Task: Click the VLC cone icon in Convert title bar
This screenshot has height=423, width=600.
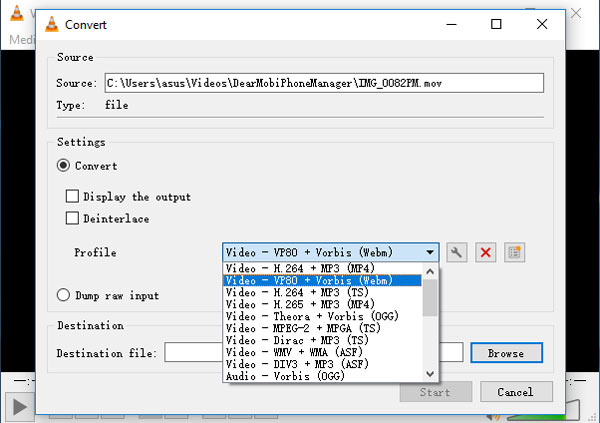Action: 52,24
